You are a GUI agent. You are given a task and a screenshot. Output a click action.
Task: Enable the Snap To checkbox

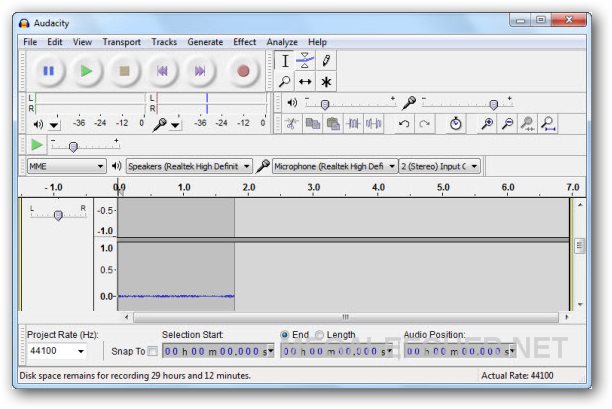click(x=153, y=351)
